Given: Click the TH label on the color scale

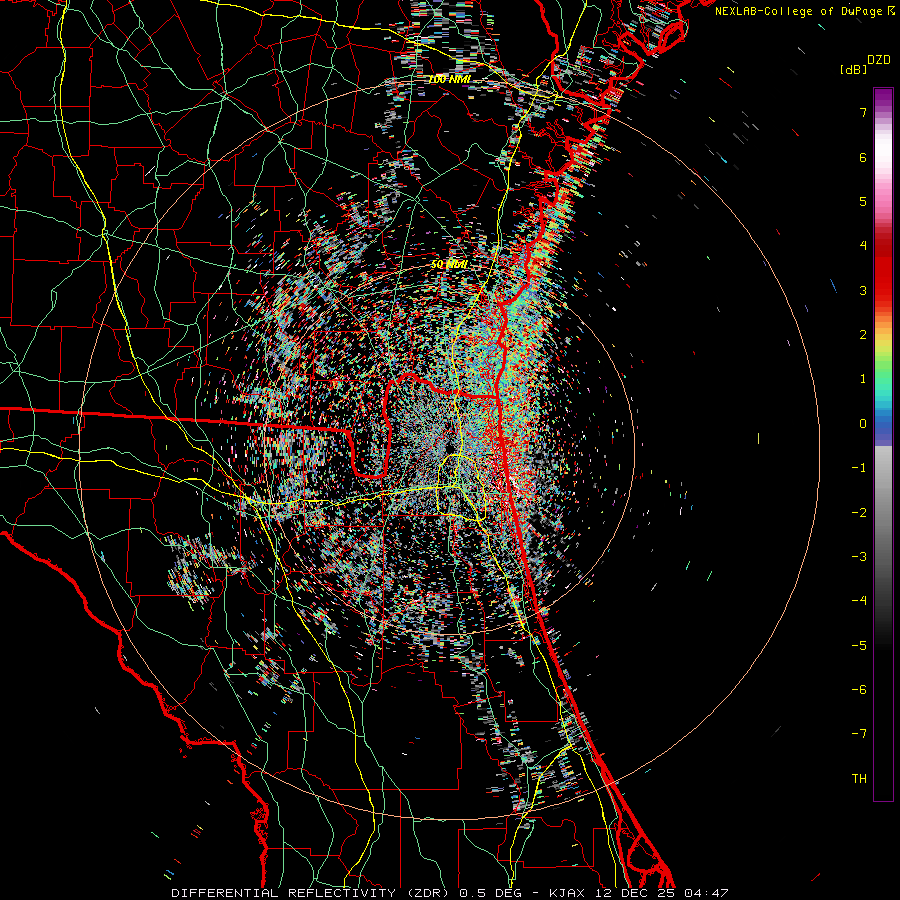Looking at the screenshot, I should coord(859,779).
